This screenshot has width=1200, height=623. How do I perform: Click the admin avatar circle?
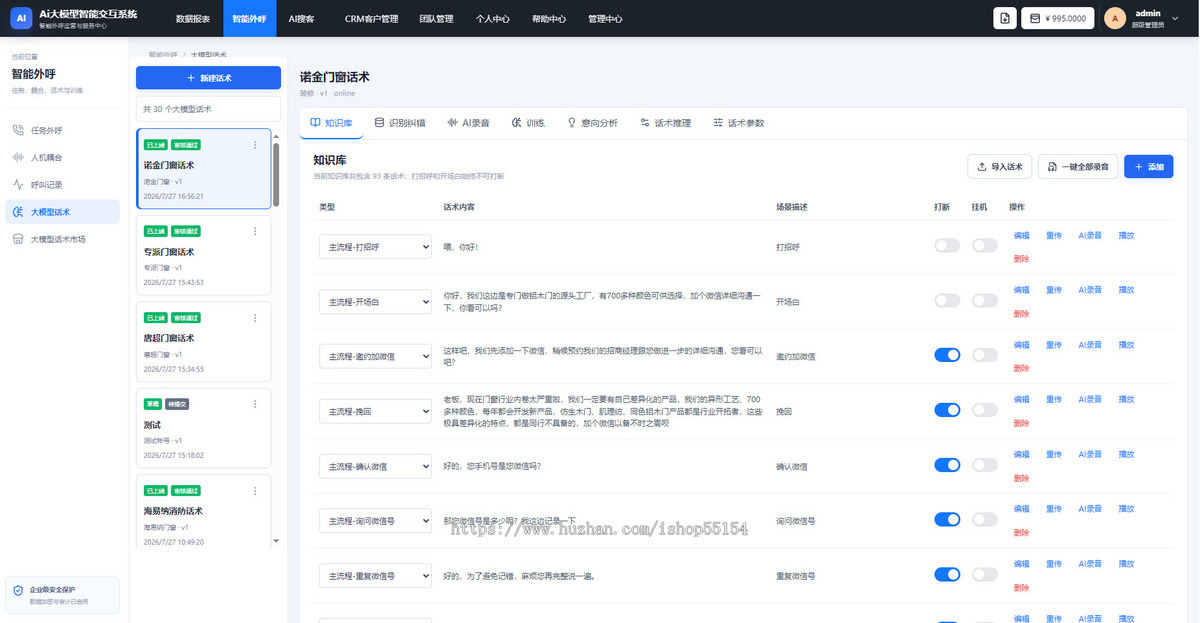point(1115,18)
